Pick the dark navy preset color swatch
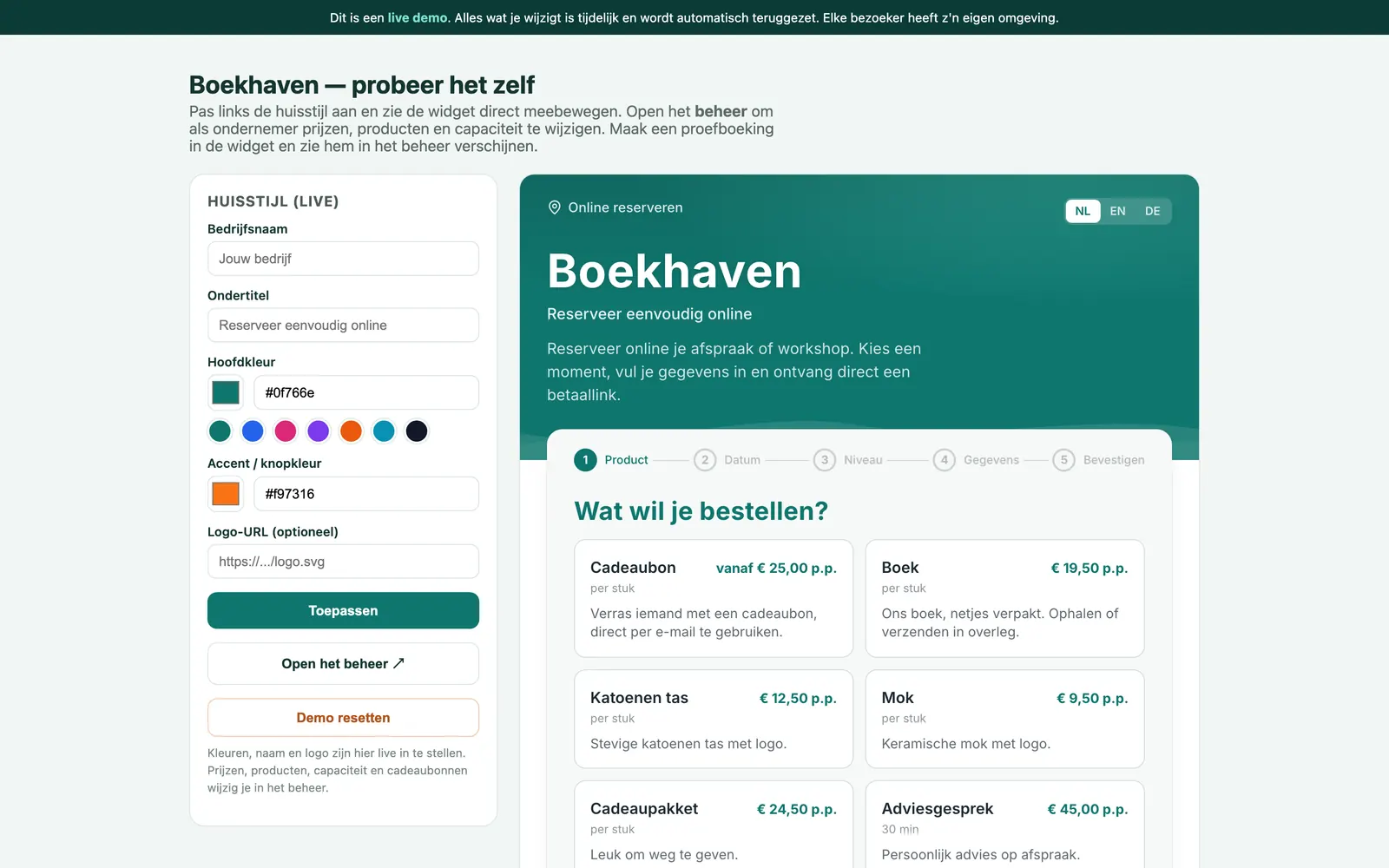The image size is (1389, 868). (x=417, y=431)
